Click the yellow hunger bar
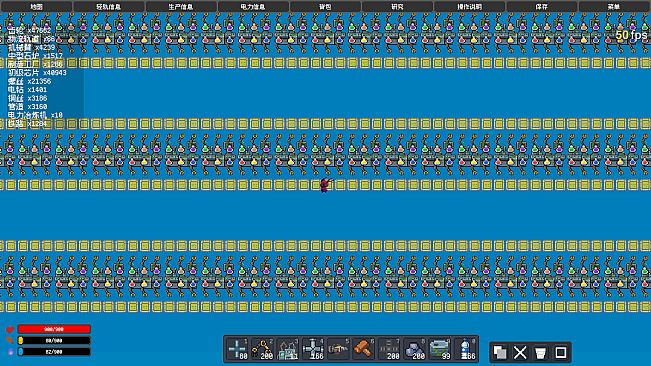 54,340
